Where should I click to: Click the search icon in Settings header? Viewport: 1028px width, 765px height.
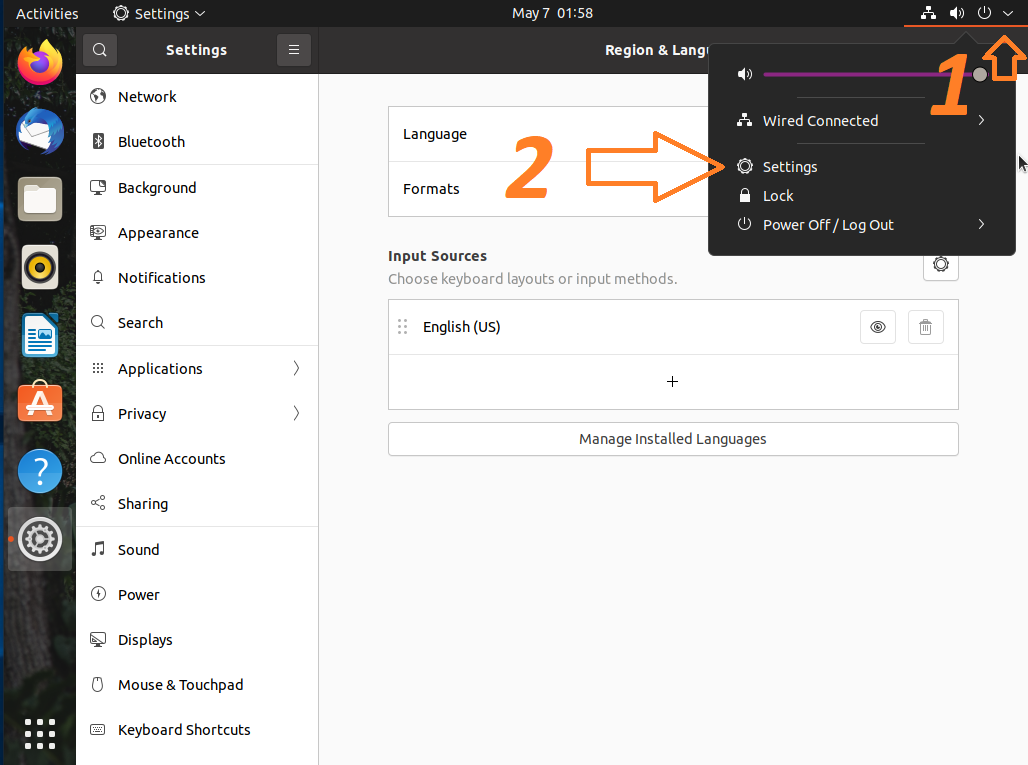(100, 50)
